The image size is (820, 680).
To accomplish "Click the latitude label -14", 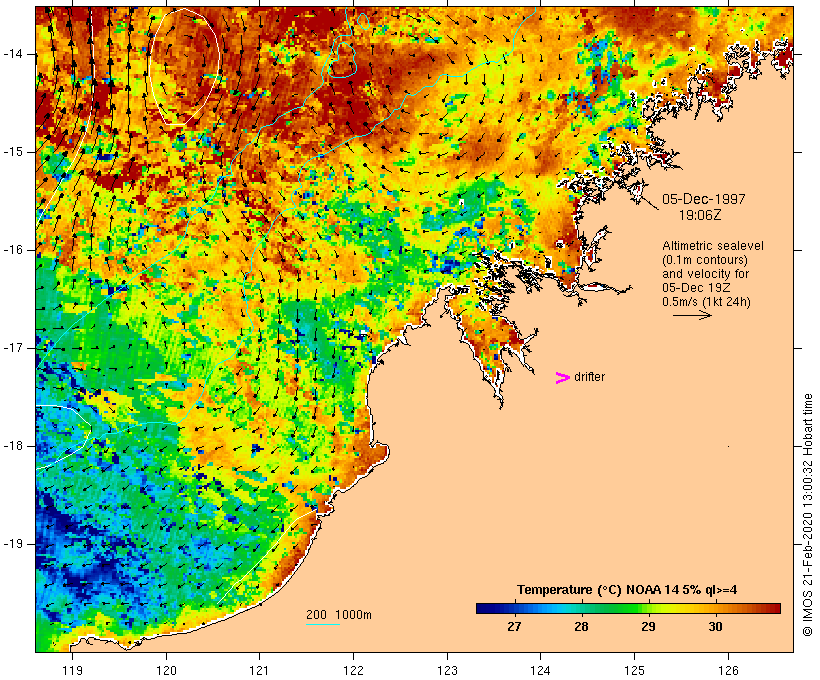I will click(x=13, y=54).
